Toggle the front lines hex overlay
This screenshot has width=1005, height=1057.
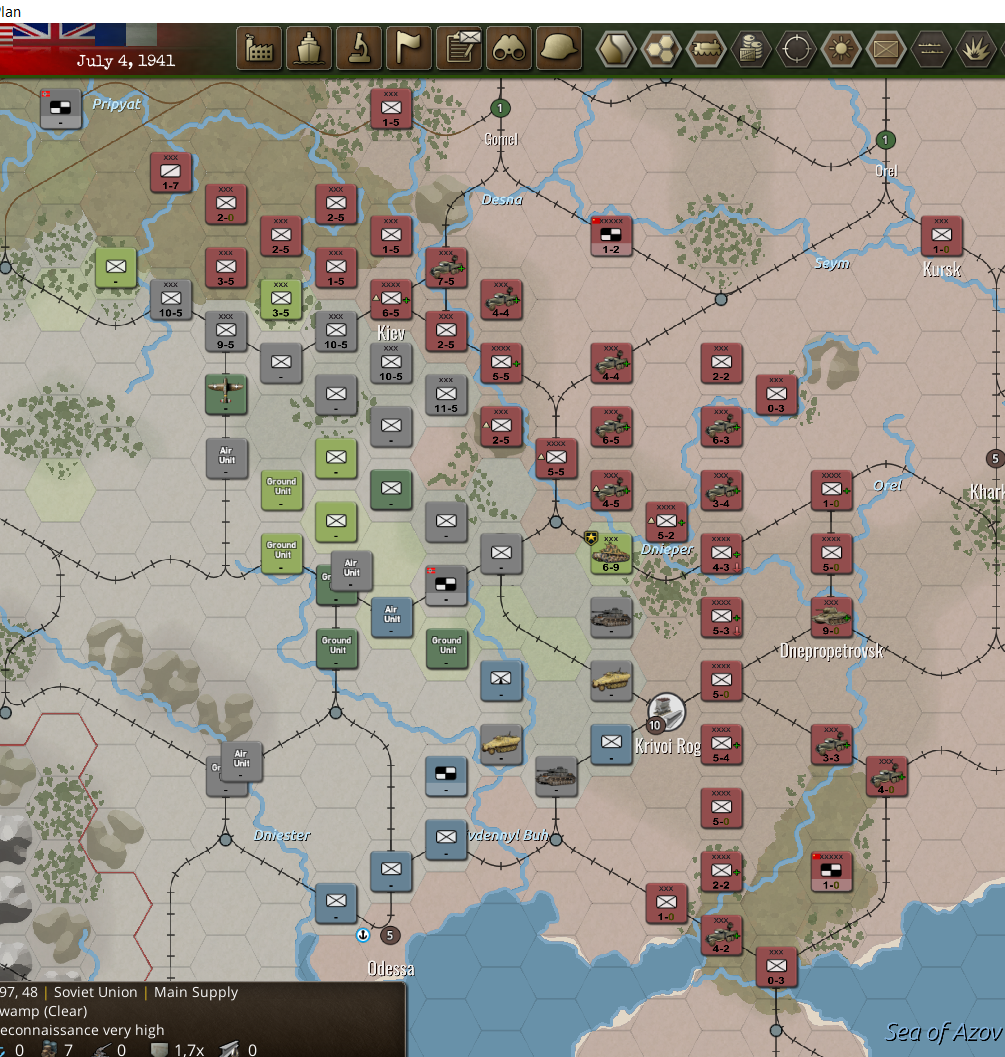(931, 49)
